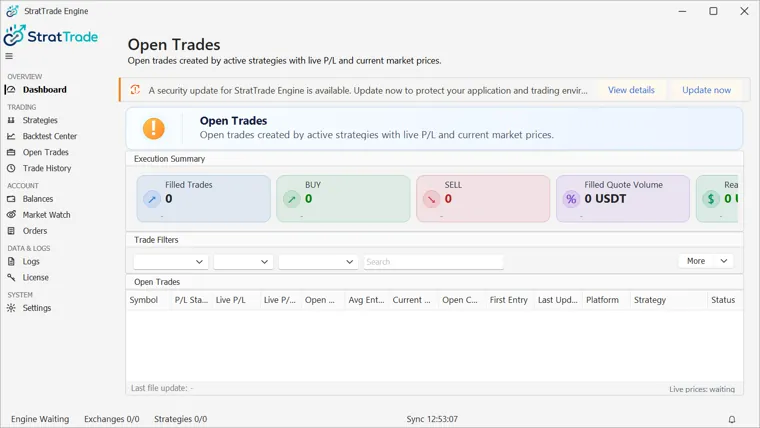Click the Trade History clock icon
Screen dimensions: 760x428
[x=11, y=168]
